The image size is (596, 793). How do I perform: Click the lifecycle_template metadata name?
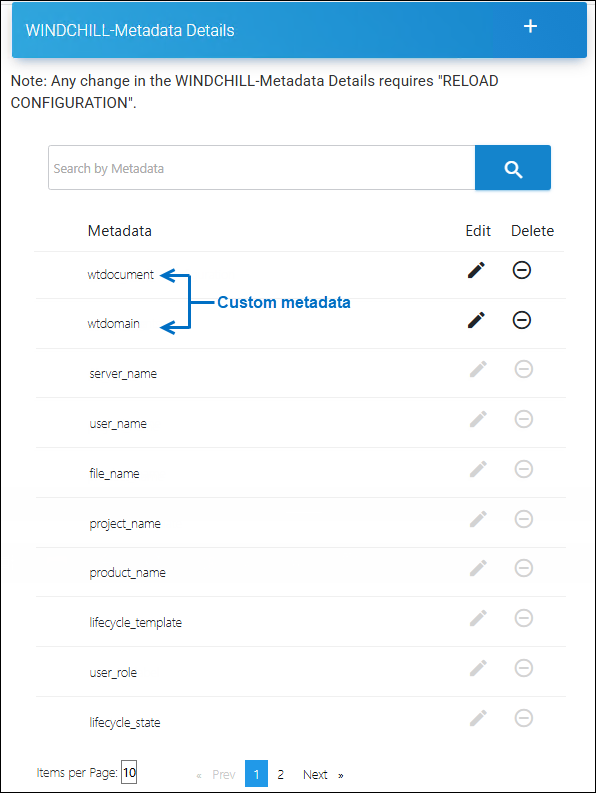point(136,623)
